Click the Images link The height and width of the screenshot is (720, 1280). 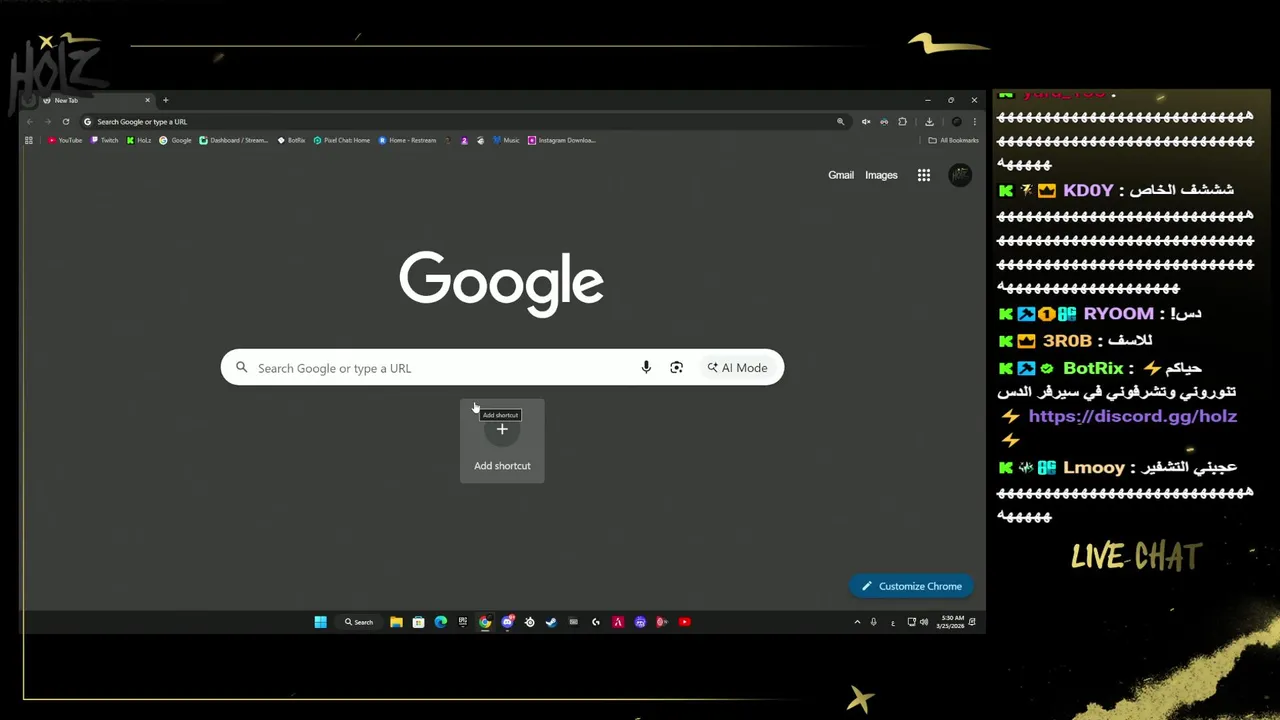coord(881,175)
